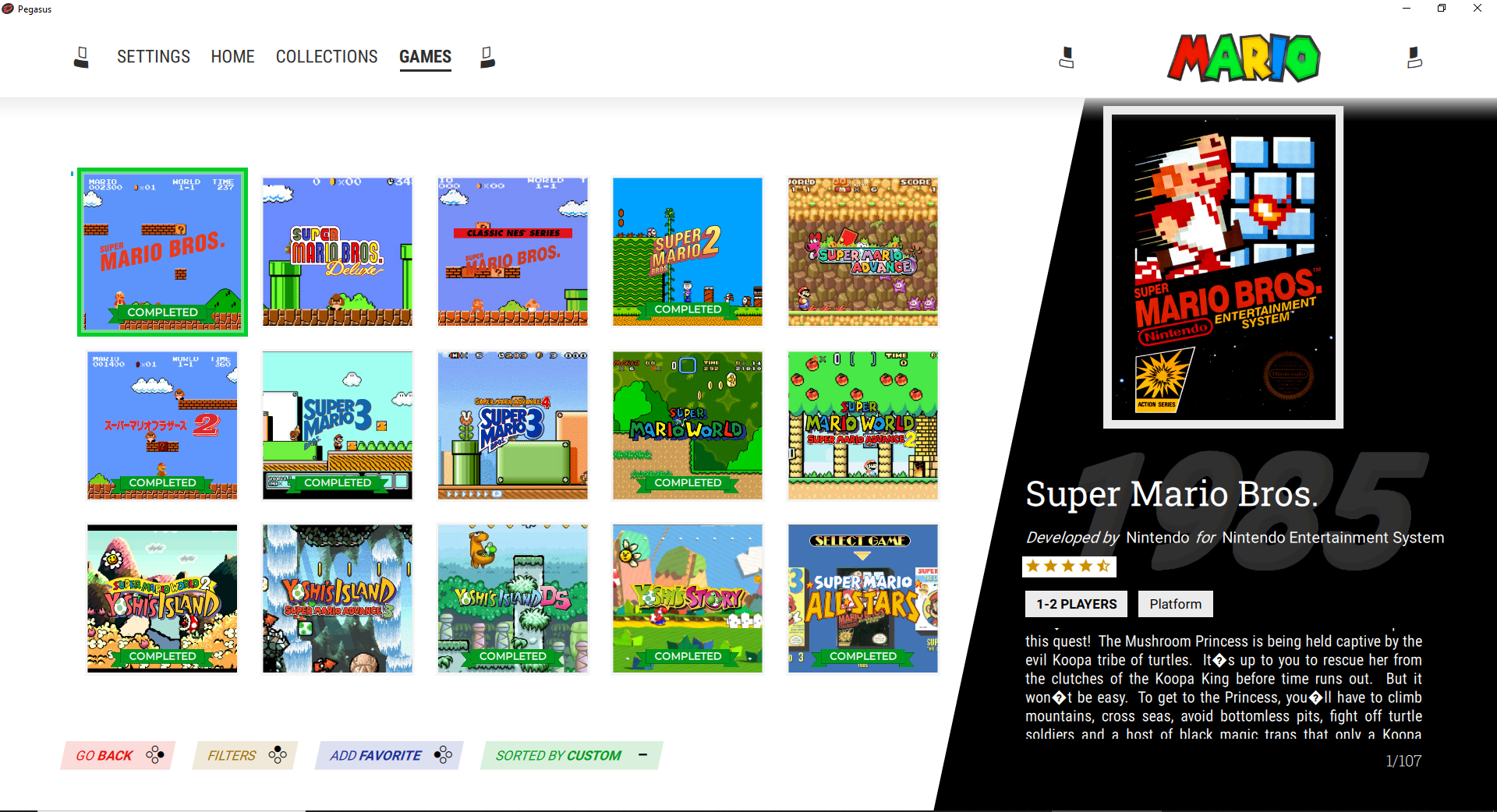Image resolution: width=1497 pixels, height=812 pixels.
Task: Click the 1-2 PLAYERS tag
Action: pos(1076,604)
